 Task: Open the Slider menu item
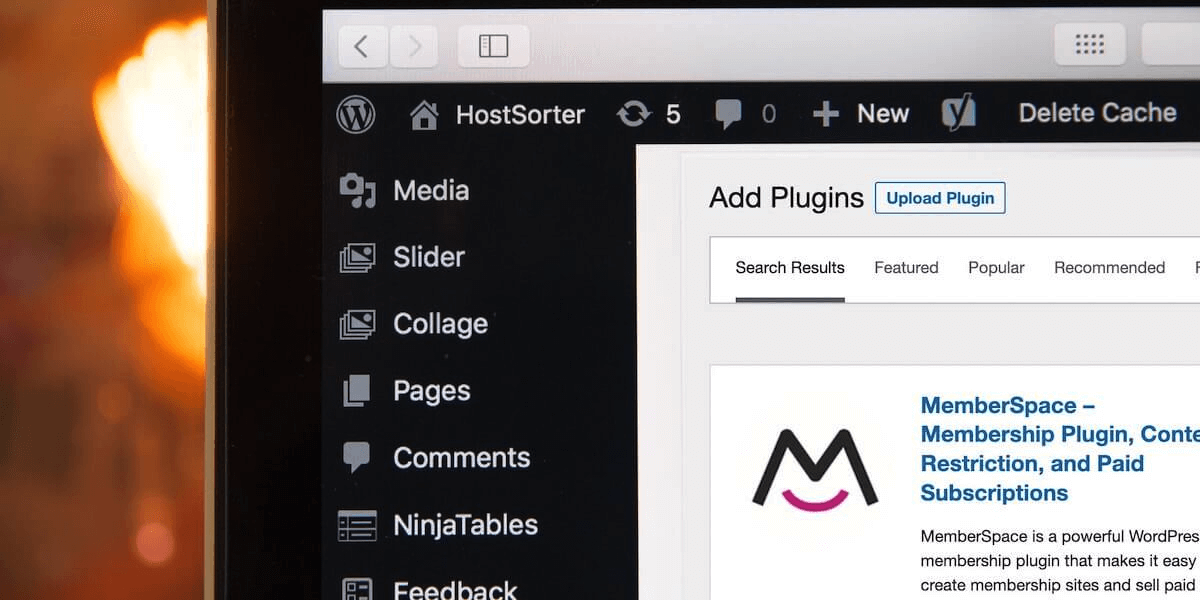[429, 257]
